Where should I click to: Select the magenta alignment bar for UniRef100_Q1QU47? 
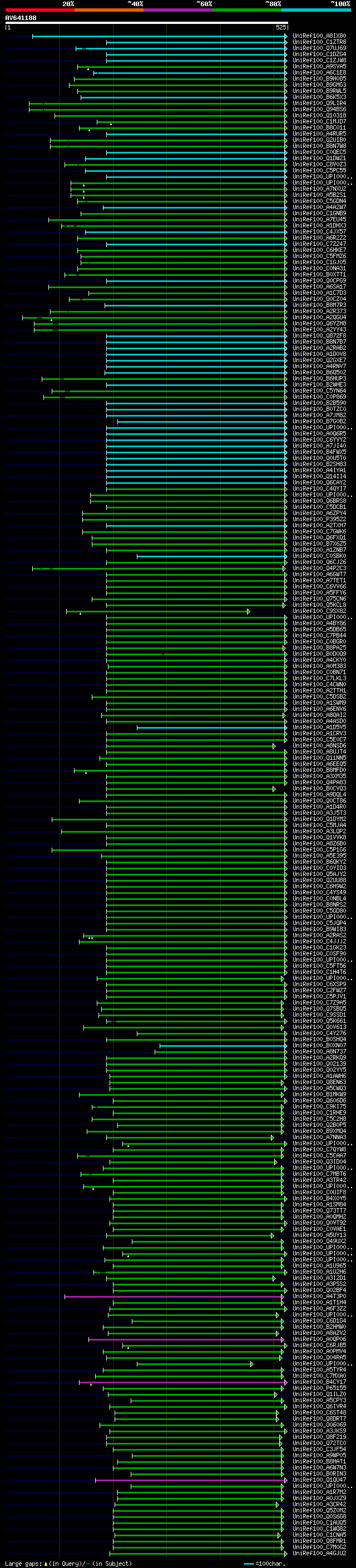coord(191,1480)
